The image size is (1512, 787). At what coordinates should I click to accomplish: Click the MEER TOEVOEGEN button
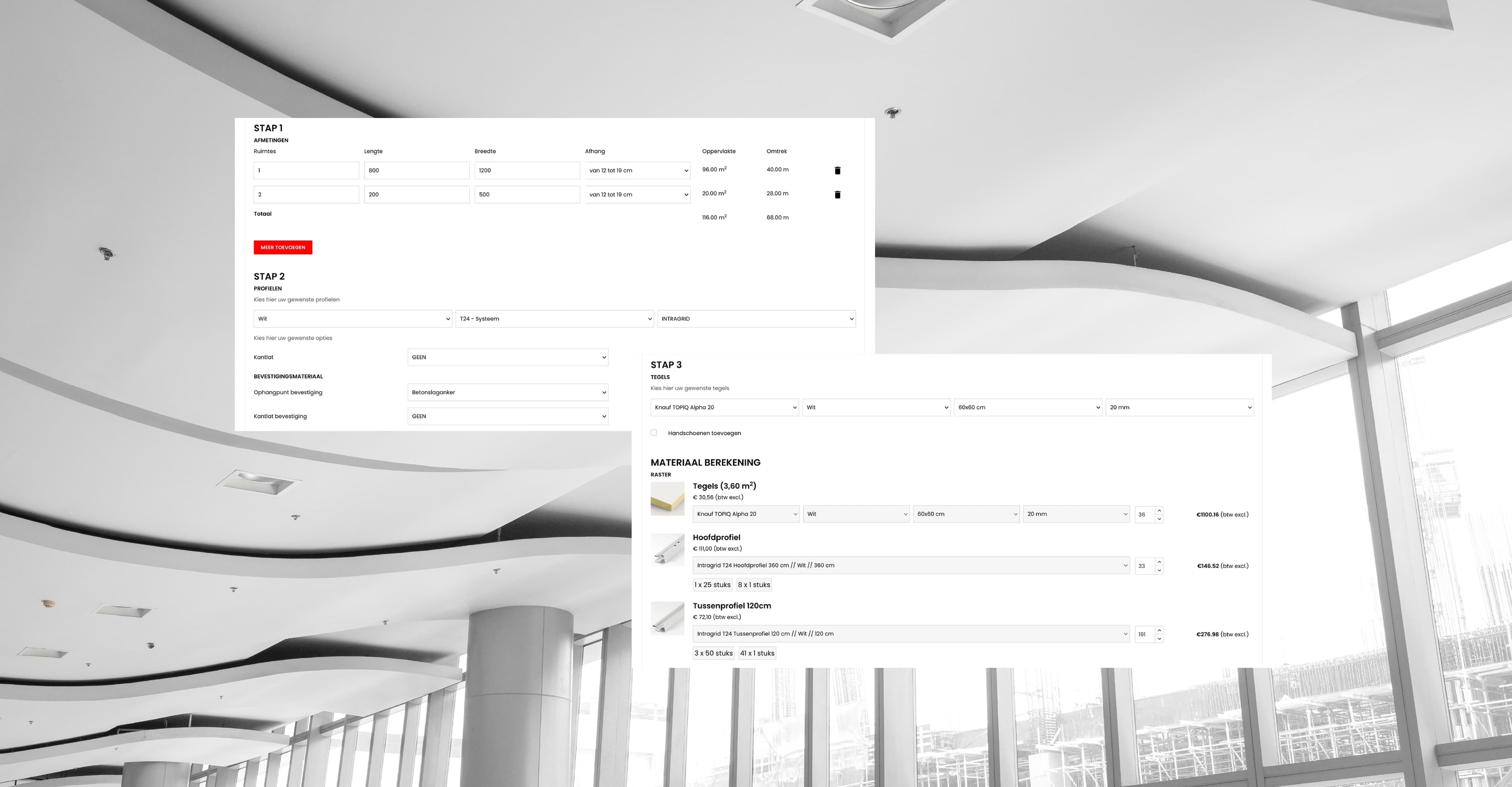(283, 247)
